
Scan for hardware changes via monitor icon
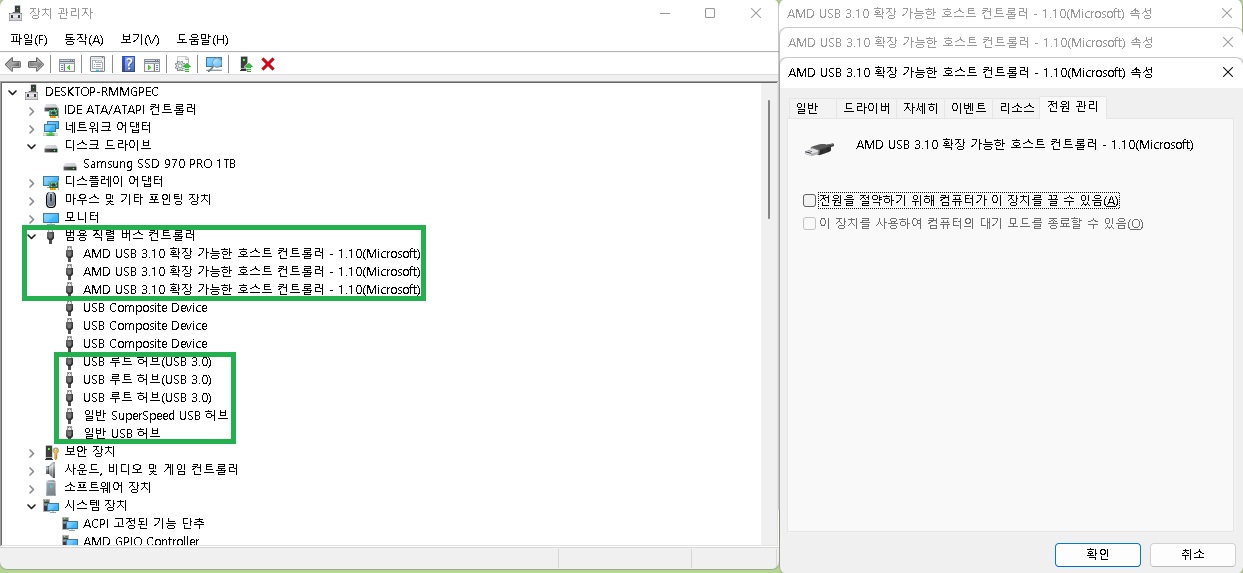pyautogui.click(x=214, y=64)
